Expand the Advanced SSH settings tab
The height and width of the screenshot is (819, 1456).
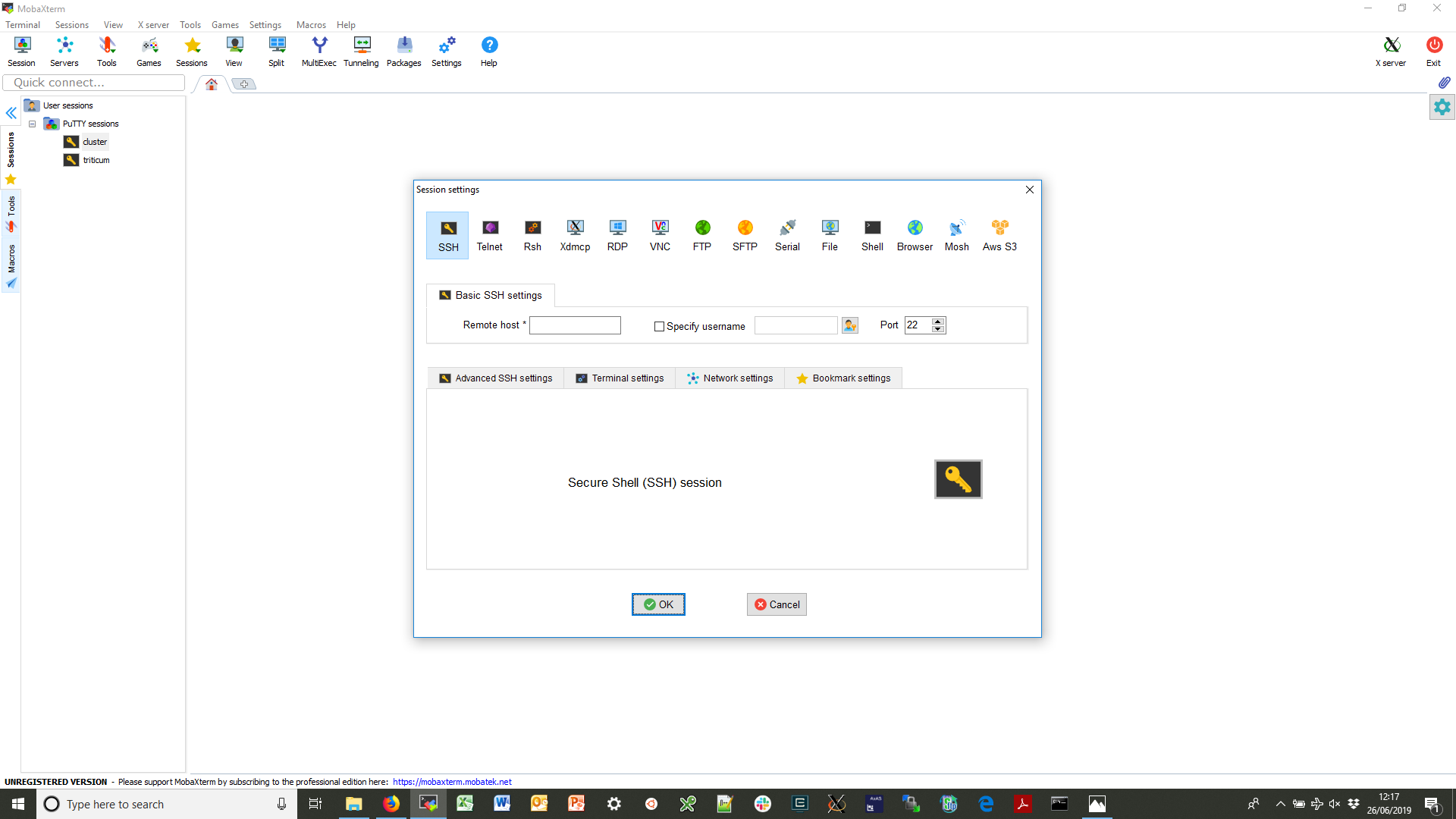click(x=496, y=378)
